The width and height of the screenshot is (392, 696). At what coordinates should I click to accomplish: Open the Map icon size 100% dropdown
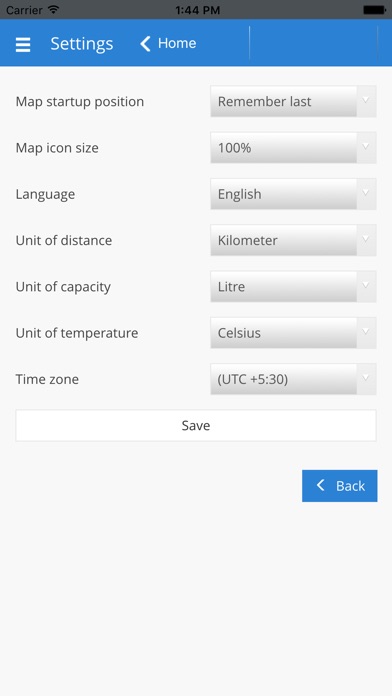[x=293, y=147]
